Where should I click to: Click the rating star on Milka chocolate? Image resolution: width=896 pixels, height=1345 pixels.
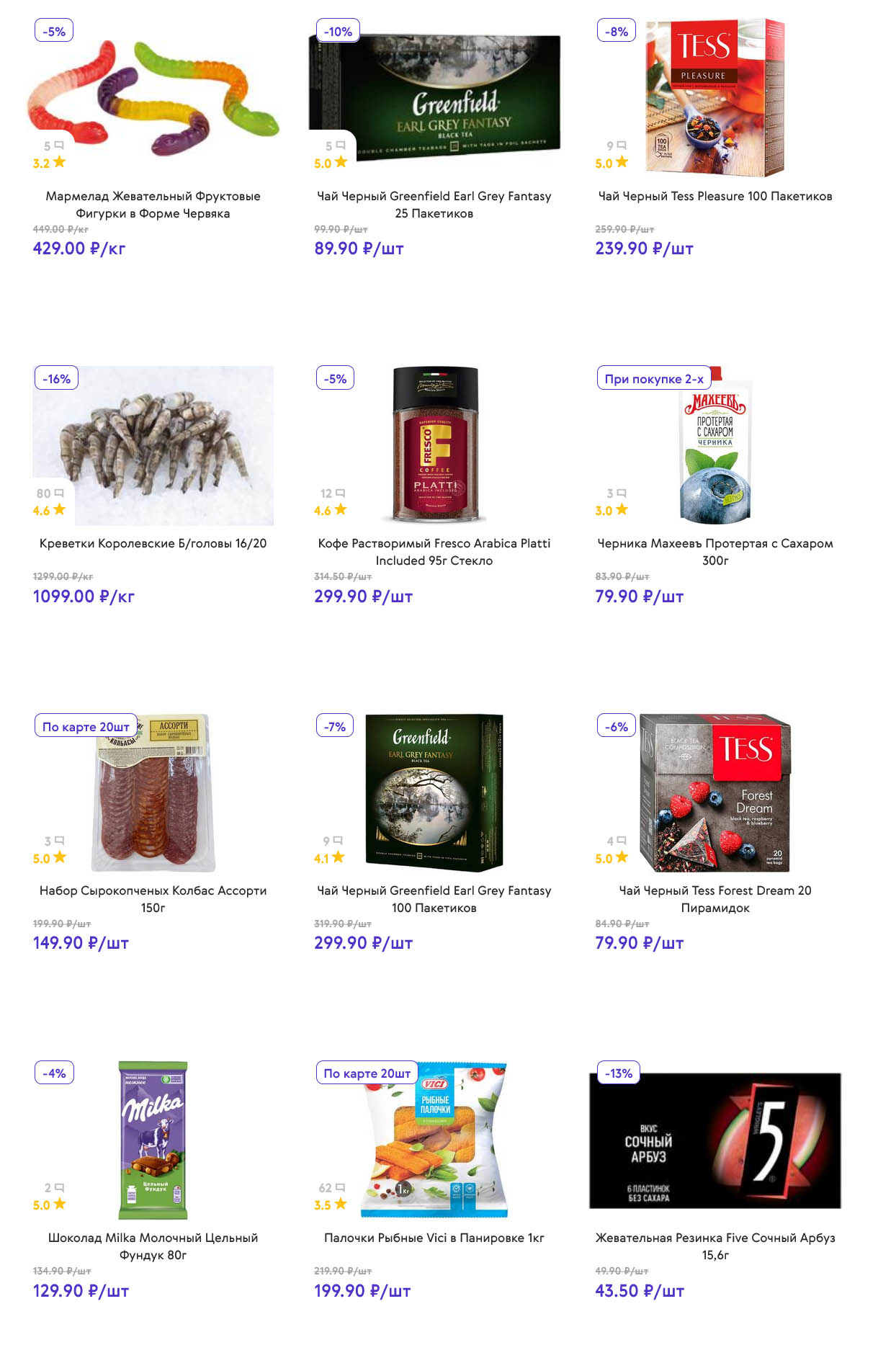pos(59,1204)
